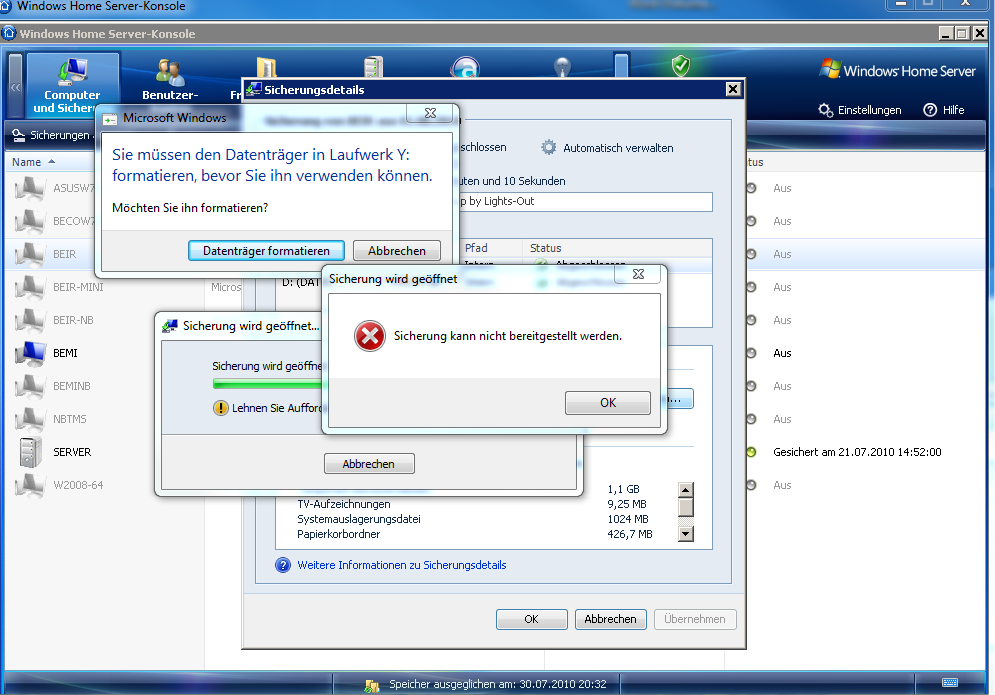The image size is (995, 695).
Task: Click the keyboard icon in status bar
Action: pyautogui.click(x=950, y=682)
